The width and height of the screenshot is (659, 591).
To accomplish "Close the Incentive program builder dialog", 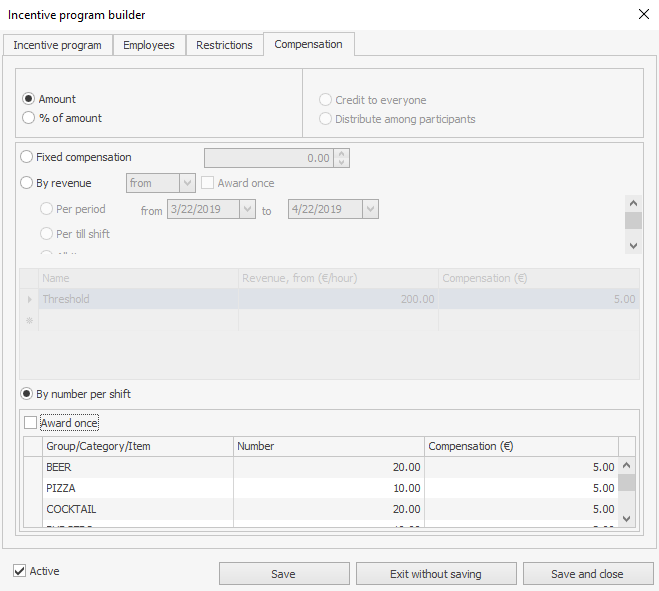I will click(643, 14).
